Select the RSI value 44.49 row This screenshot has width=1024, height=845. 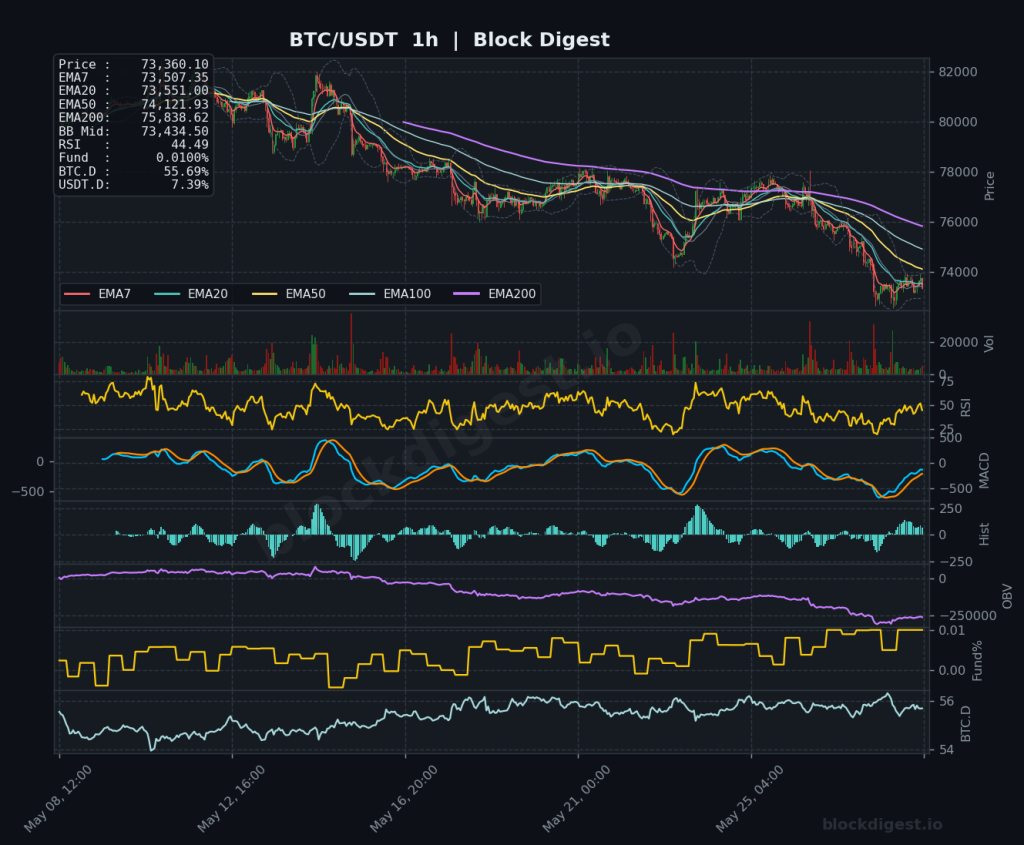(133, 144)
